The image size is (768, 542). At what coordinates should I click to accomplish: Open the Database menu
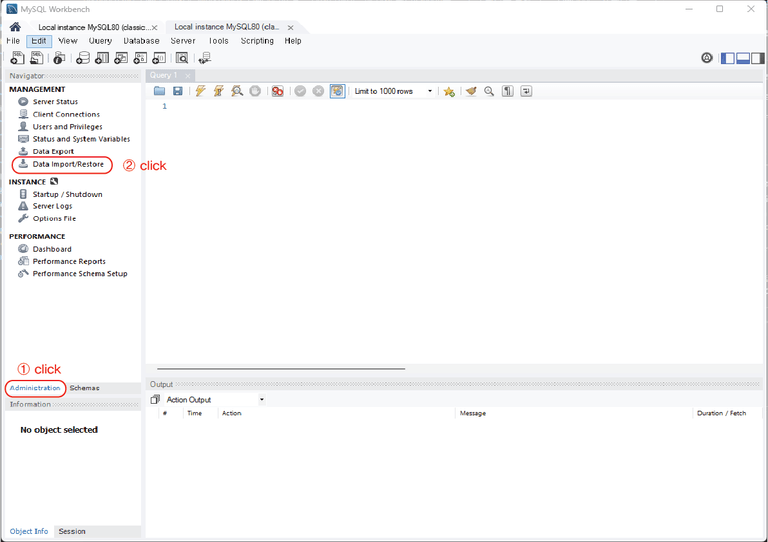141,41
